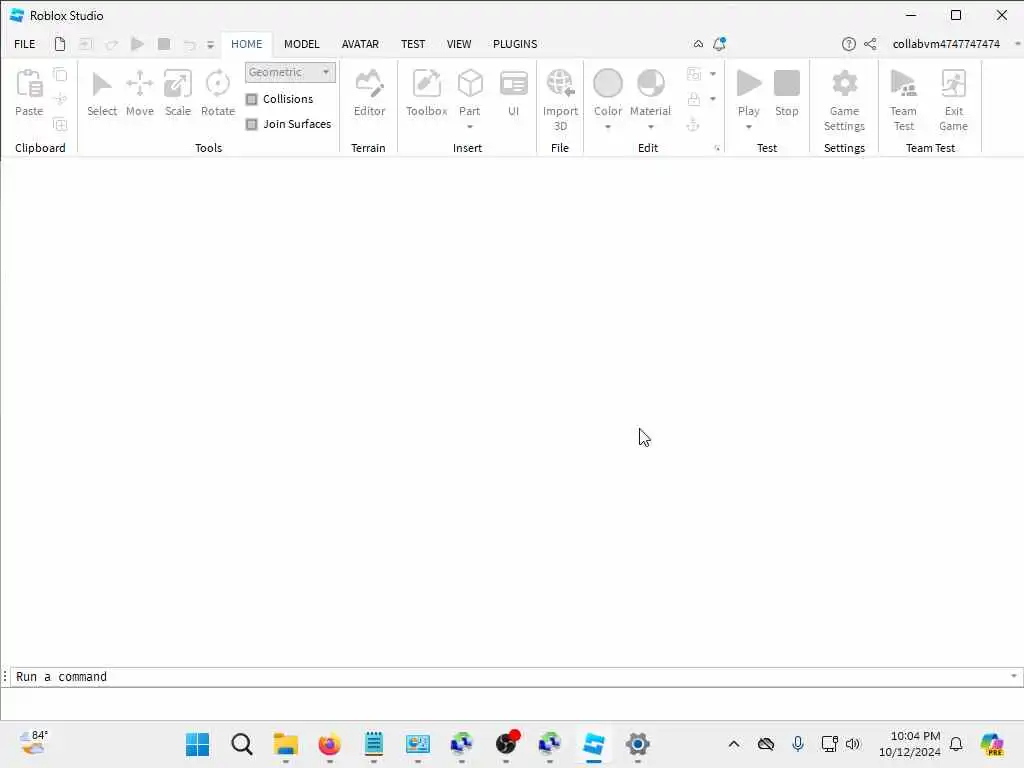Launch Firefox from the taskbar

pyautogui.click(x=329, y=744)
